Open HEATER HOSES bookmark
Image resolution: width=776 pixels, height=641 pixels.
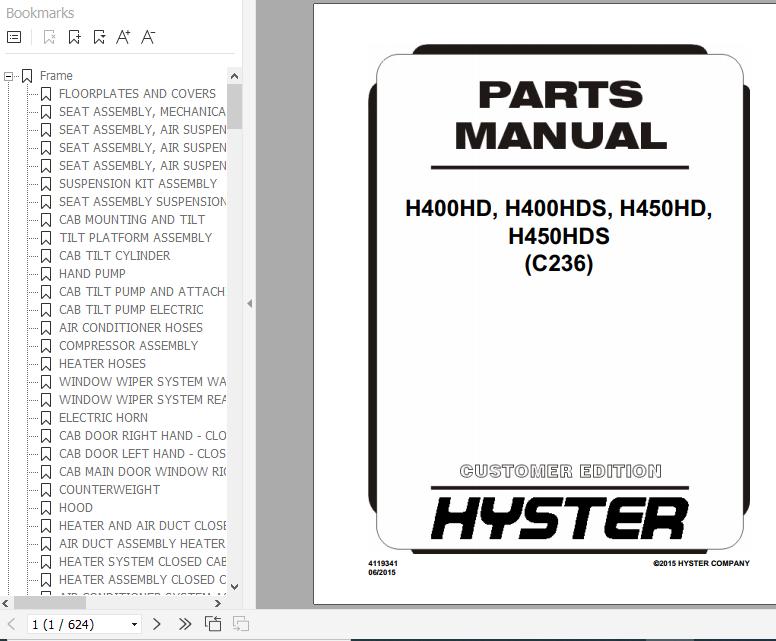102,364
